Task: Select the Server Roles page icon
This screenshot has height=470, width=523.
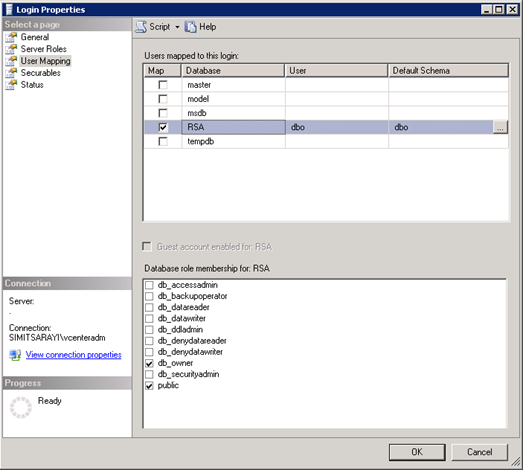Action: 11,49
